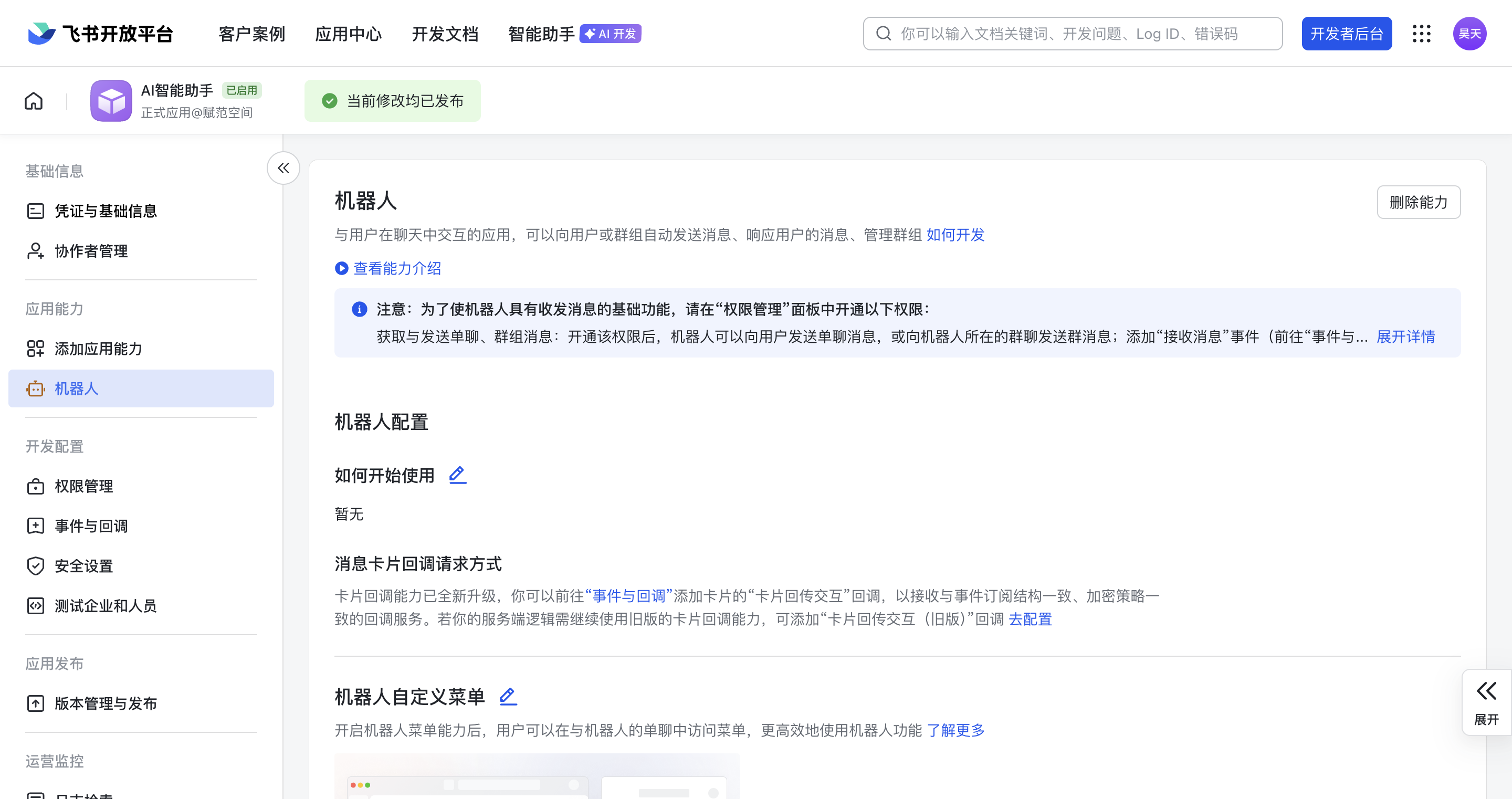The width and height of the screenshot is (1512, 799).
Task: Click the info icon in the notice banner
Action: coord(359,309)
